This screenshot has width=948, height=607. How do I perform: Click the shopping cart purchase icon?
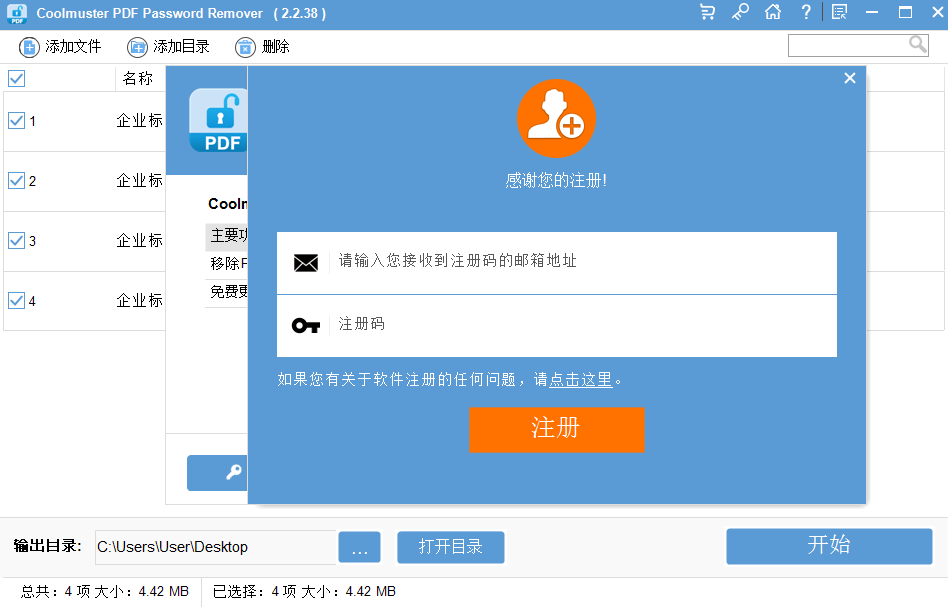[708, 13]
